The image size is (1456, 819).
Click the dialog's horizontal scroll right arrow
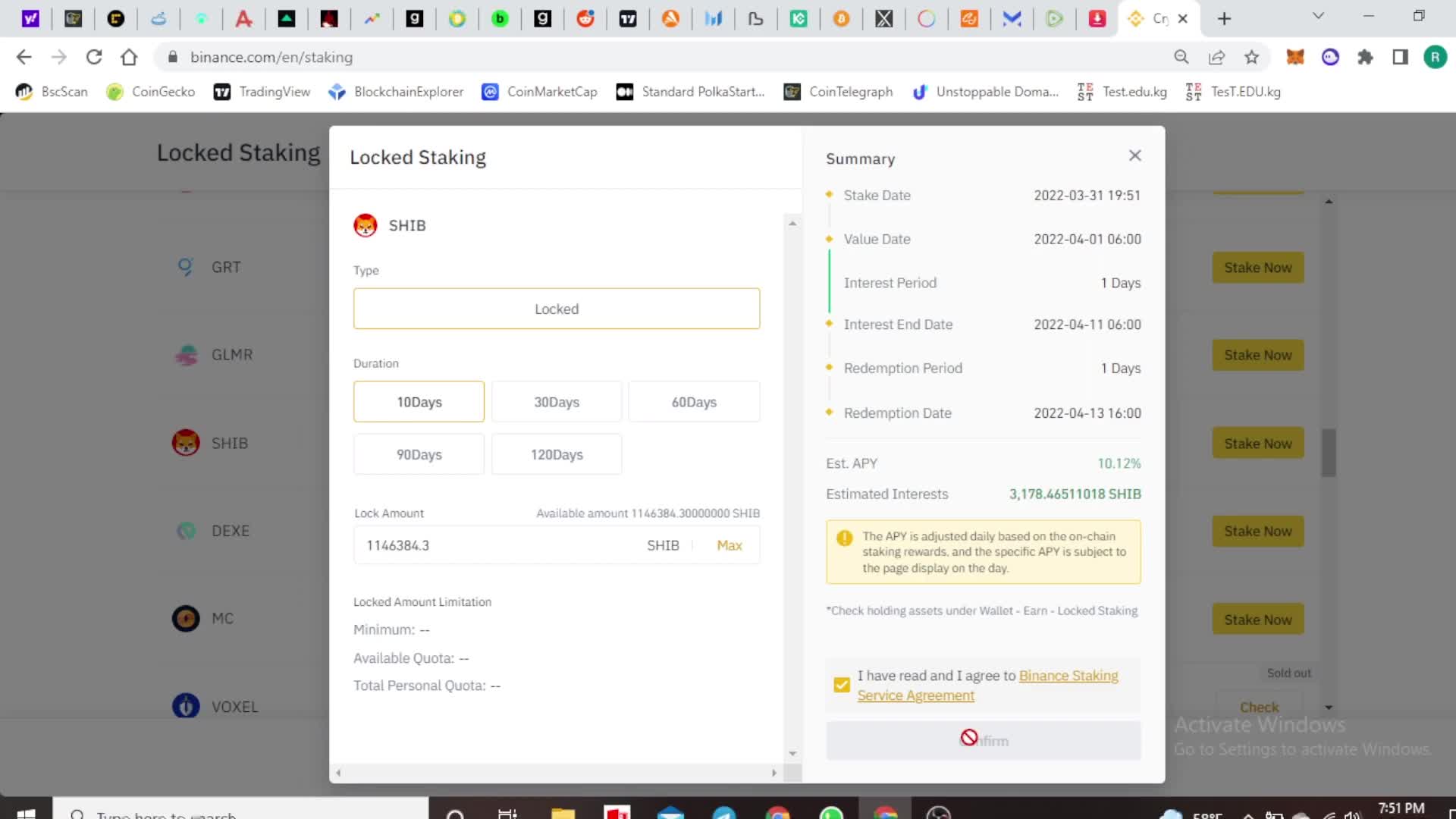(773, 773)
